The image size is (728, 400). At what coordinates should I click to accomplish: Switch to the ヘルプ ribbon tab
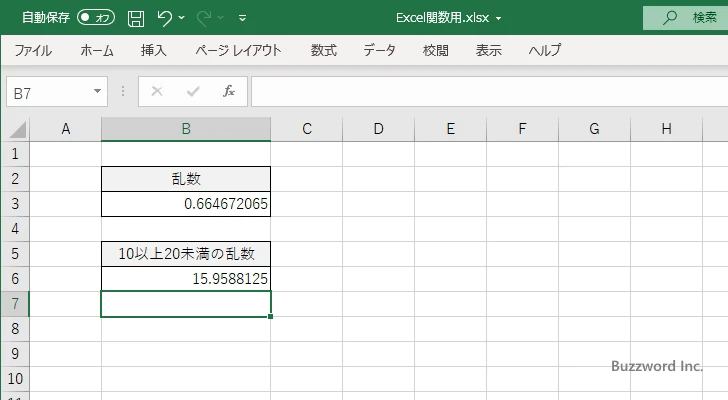(x=545, y=50)
